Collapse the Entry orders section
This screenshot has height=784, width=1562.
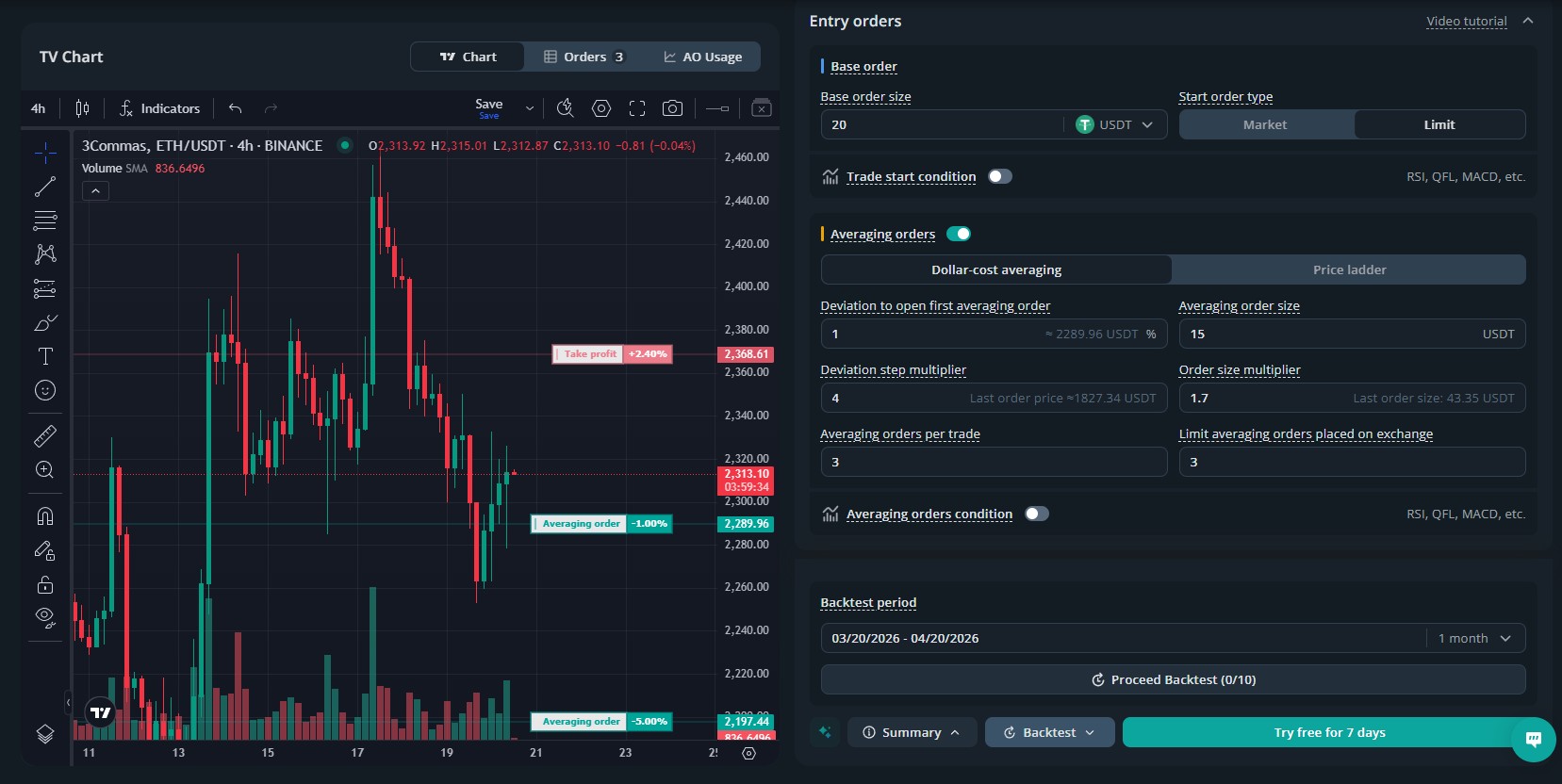[x=1528, y=21]
